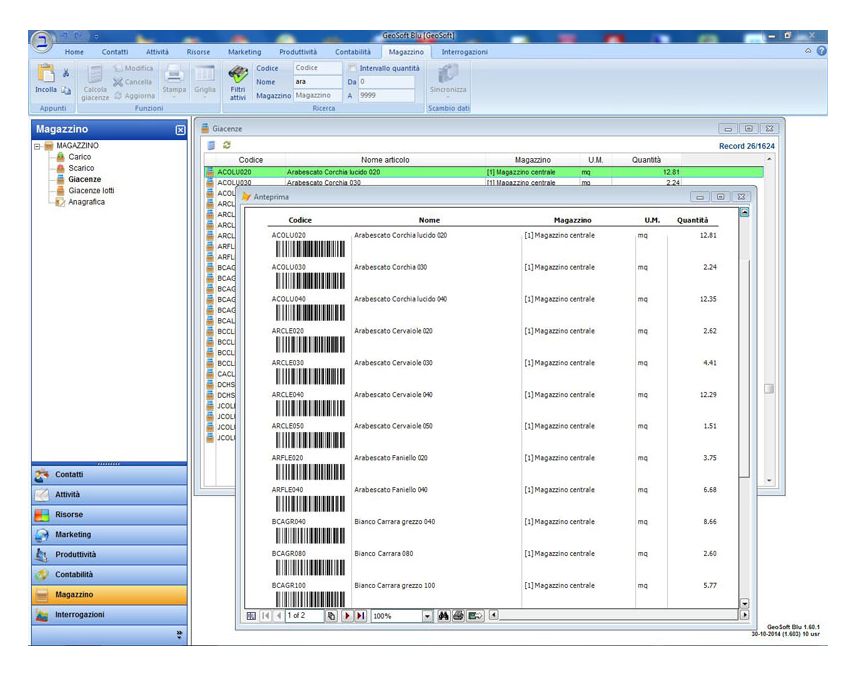Click the Nome articolo column header in Giacenze

[x=385, y=160]
